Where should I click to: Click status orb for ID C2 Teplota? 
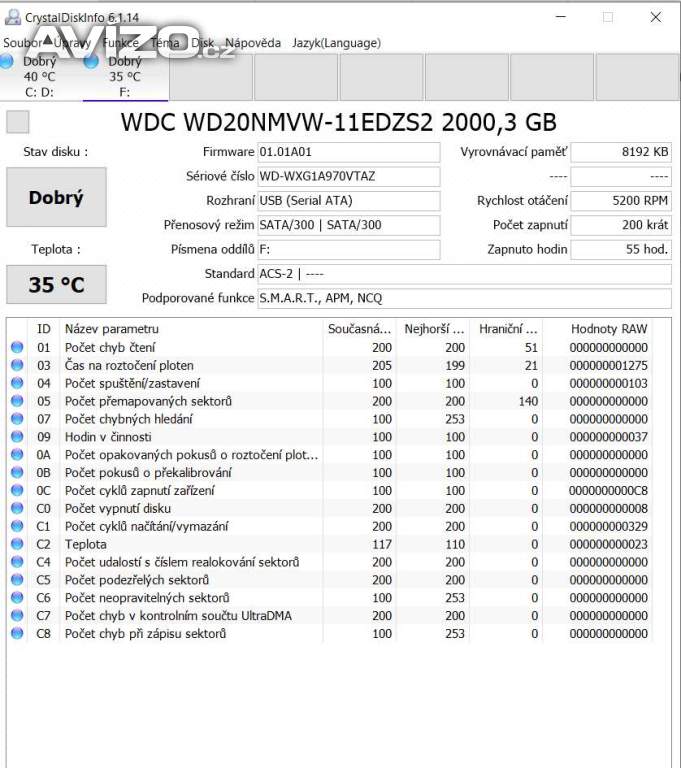[x=17, y=544]
